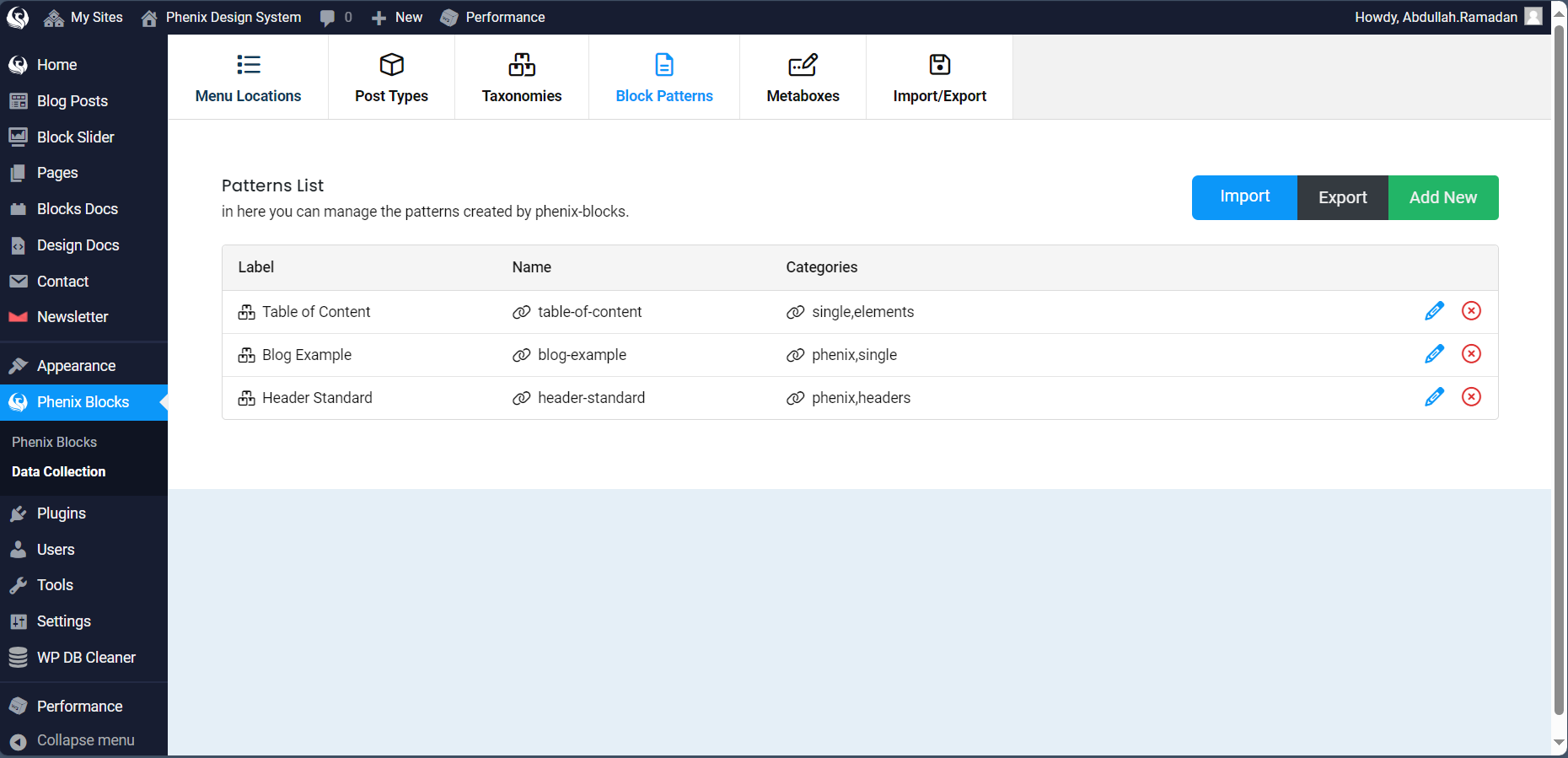Switch to Import/Export tab
Screen dimensions: 1568x758
(x=939, y=78)
